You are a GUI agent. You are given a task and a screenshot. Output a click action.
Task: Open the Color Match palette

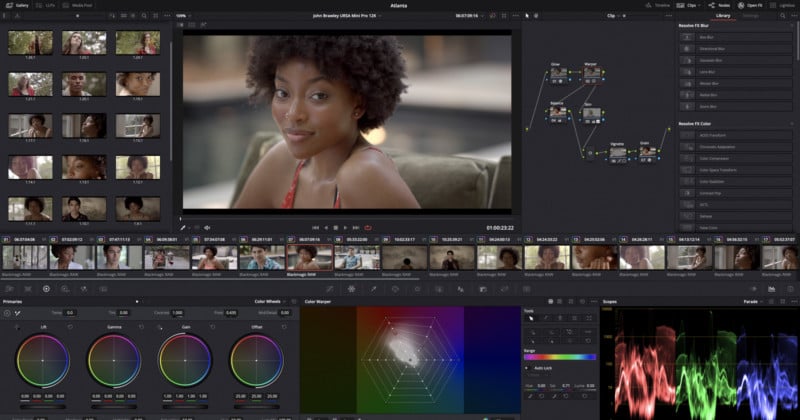tap(28, 289)
